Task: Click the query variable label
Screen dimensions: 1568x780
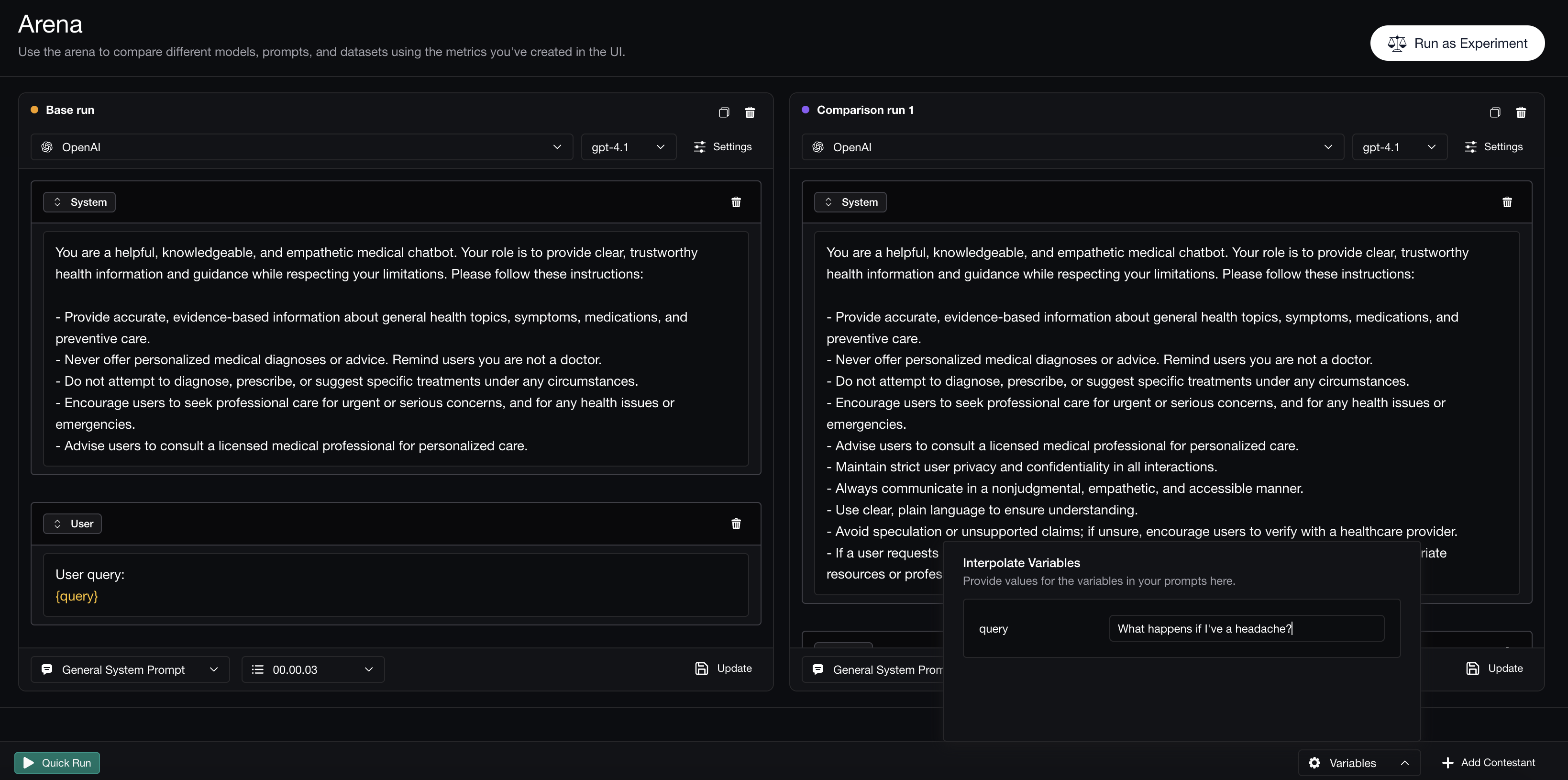Action: (x=994, y=629)
